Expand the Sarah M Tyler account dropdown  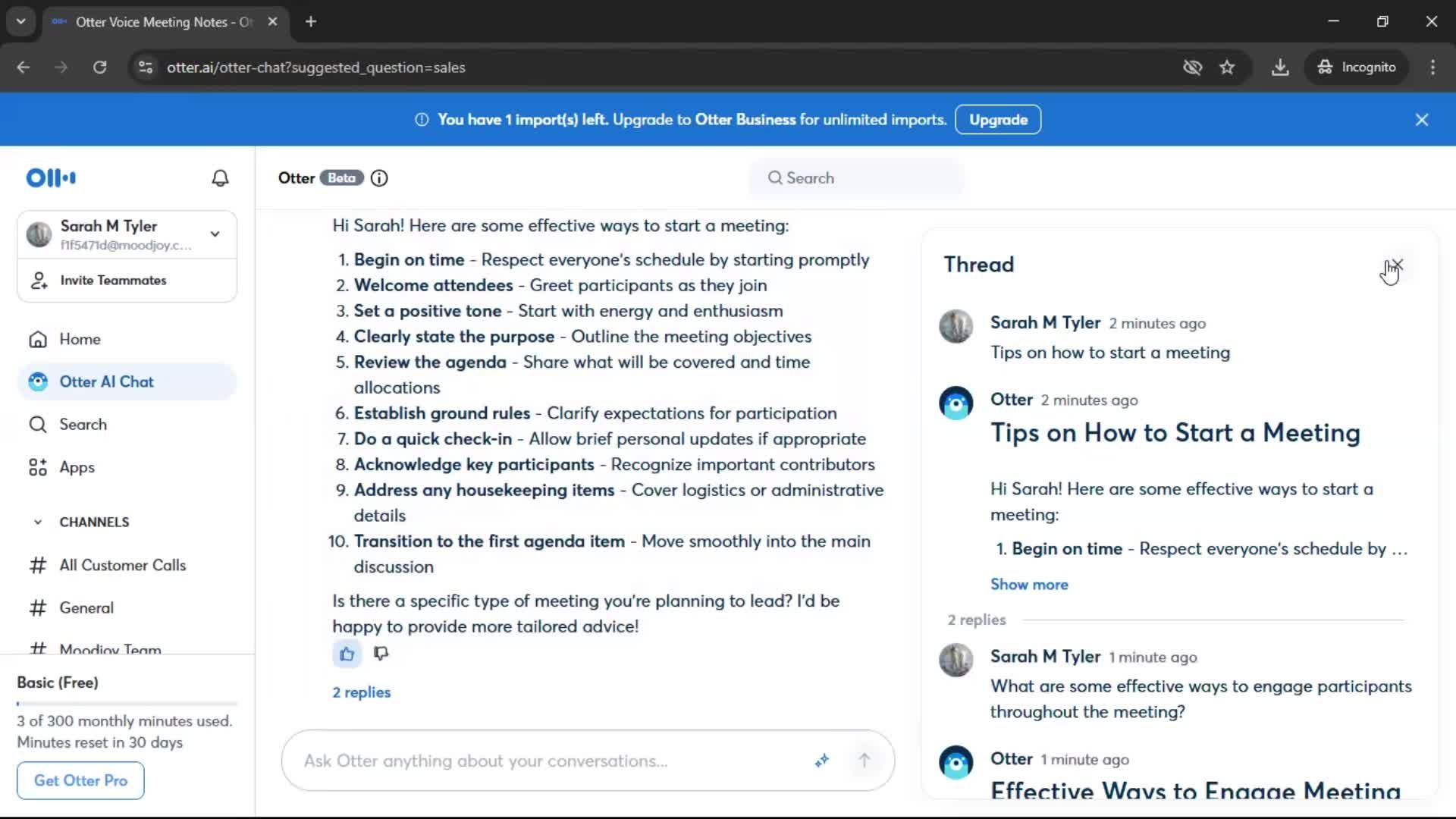pos(215,234)
